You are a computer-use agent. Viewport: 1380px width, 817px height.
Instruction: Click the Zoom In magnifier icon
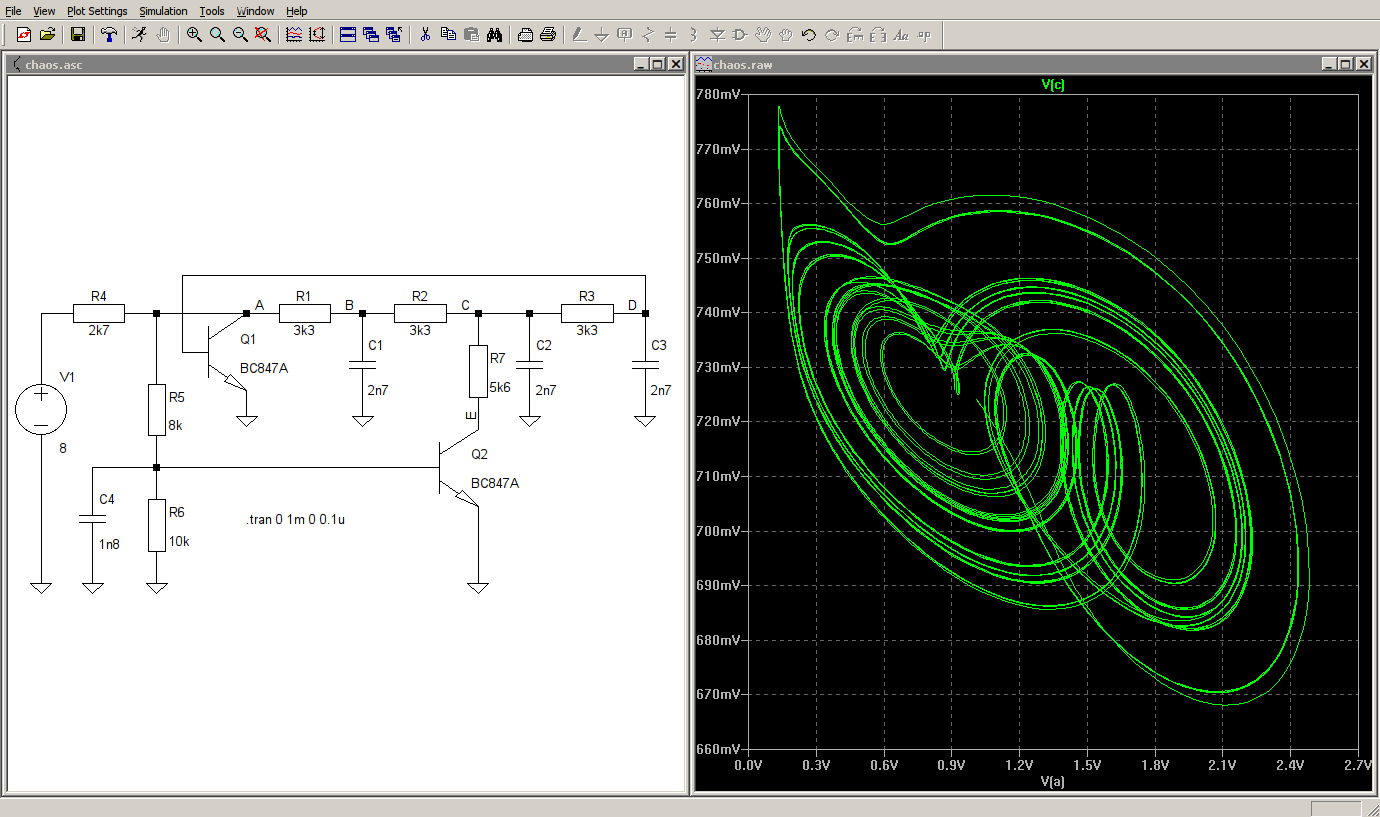194,34
